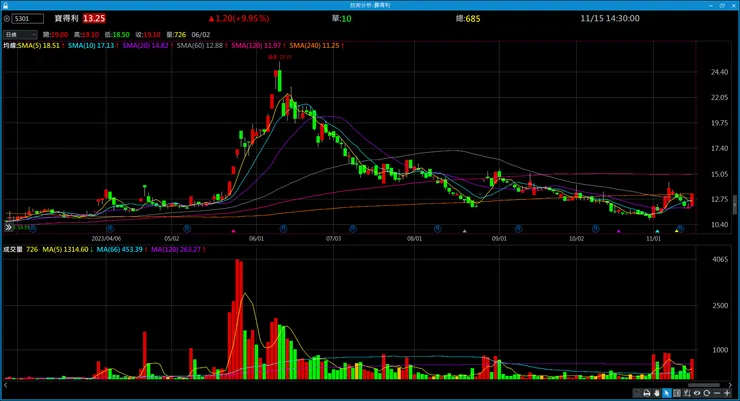Image resolution: width=740 pixels, height=401 pixels.
Task: Click the peak price label above the top candle
Action: (280, 57)
